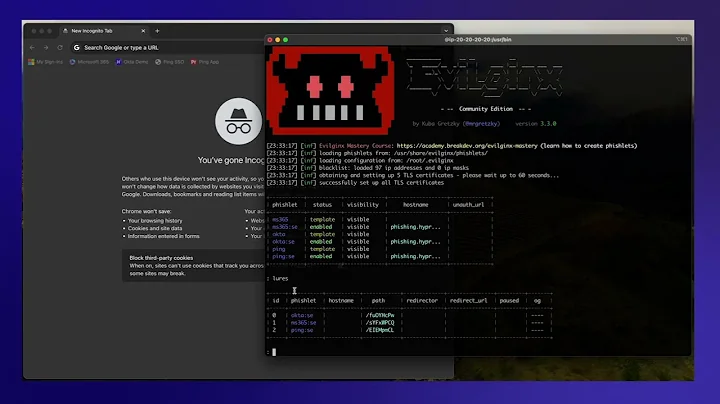The width and height of the screenshot is (720, 404).
Task: Click the 'unauth_url' column header
Action: pos(468,205)
